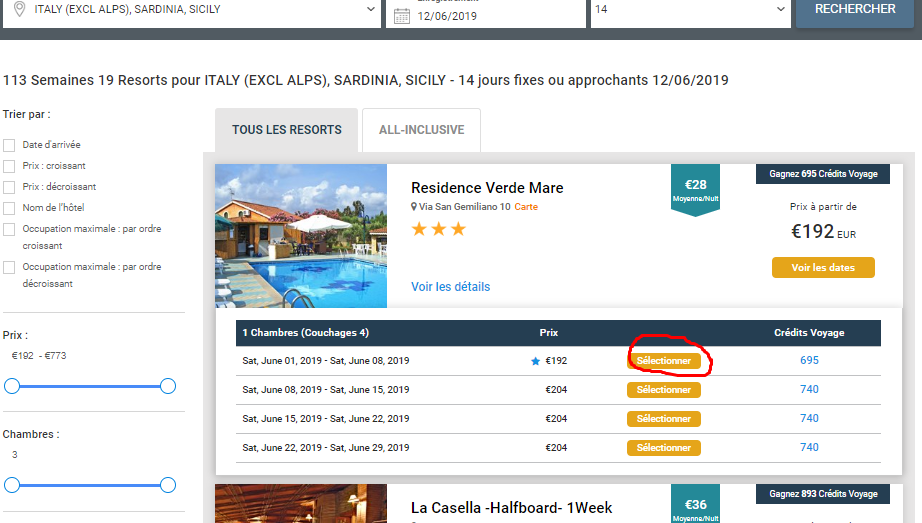The image size is (922, 523).
Task: Click the Crédits Voyage column header
Action: pos(809,332)
